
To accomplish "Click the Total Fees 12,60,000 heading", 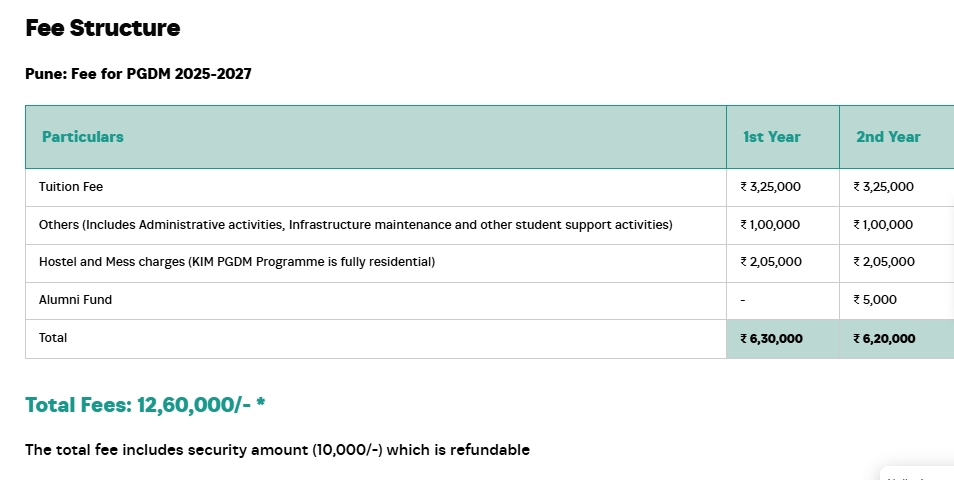I will pyautogui.click(x=145, y=405).
